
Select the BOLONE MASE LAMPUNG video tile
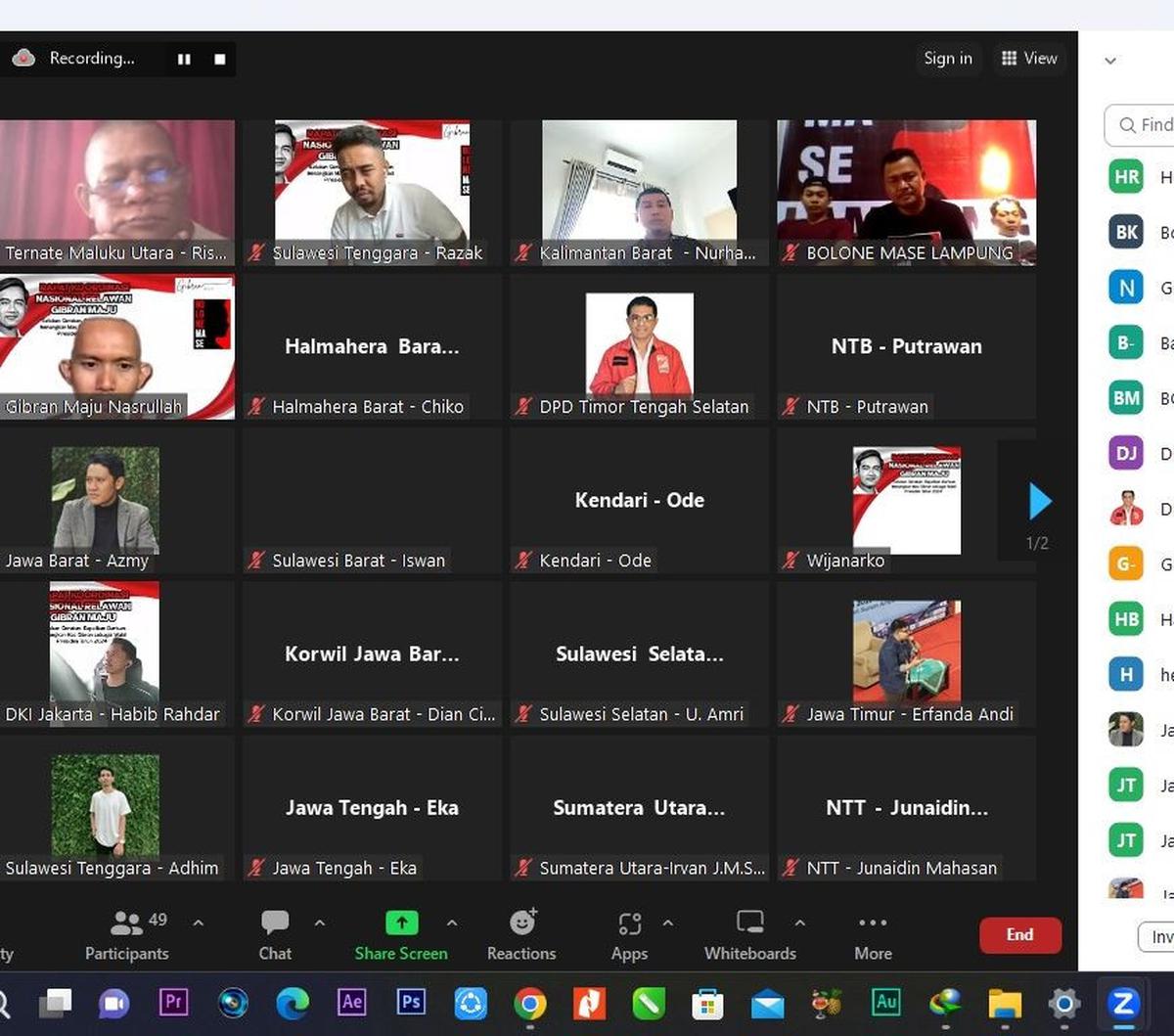(x=906, y=193)
